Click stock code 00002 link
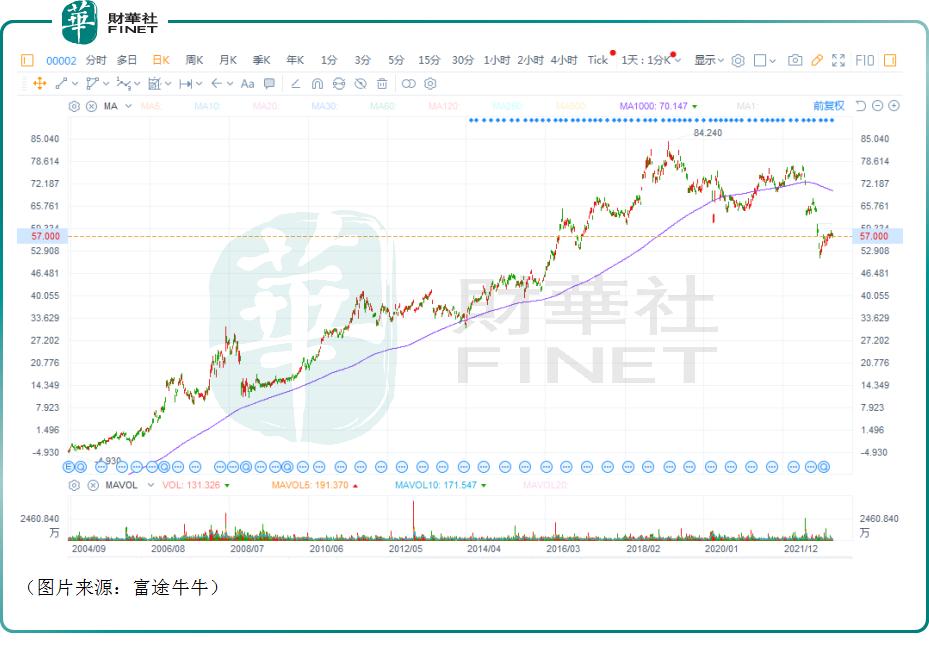 tap(62, 60)
